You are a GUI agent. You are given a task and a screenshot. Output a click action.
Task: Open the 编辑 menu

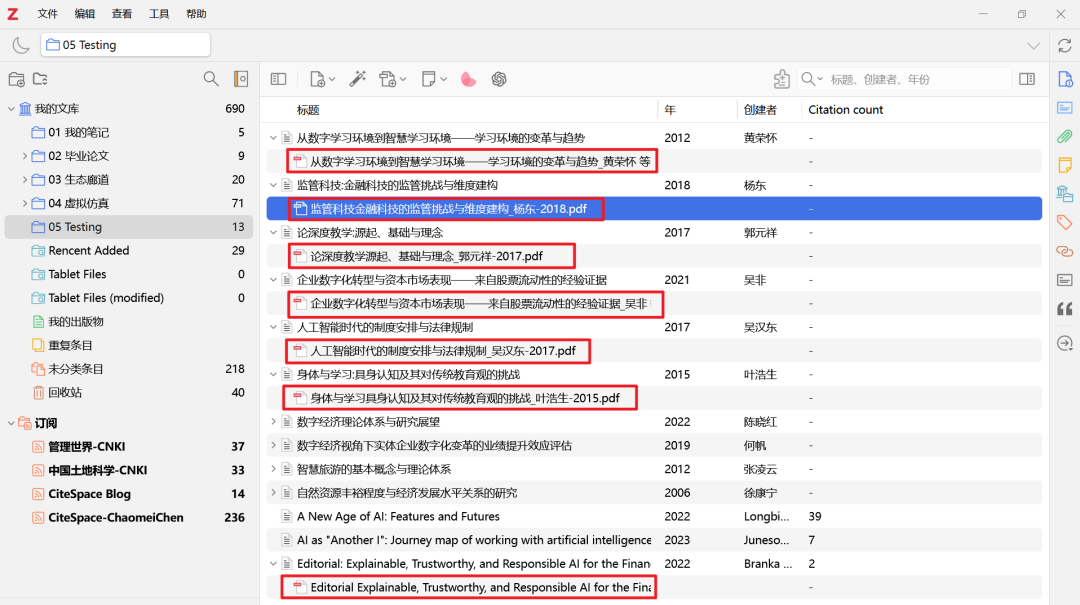(85, 14)
